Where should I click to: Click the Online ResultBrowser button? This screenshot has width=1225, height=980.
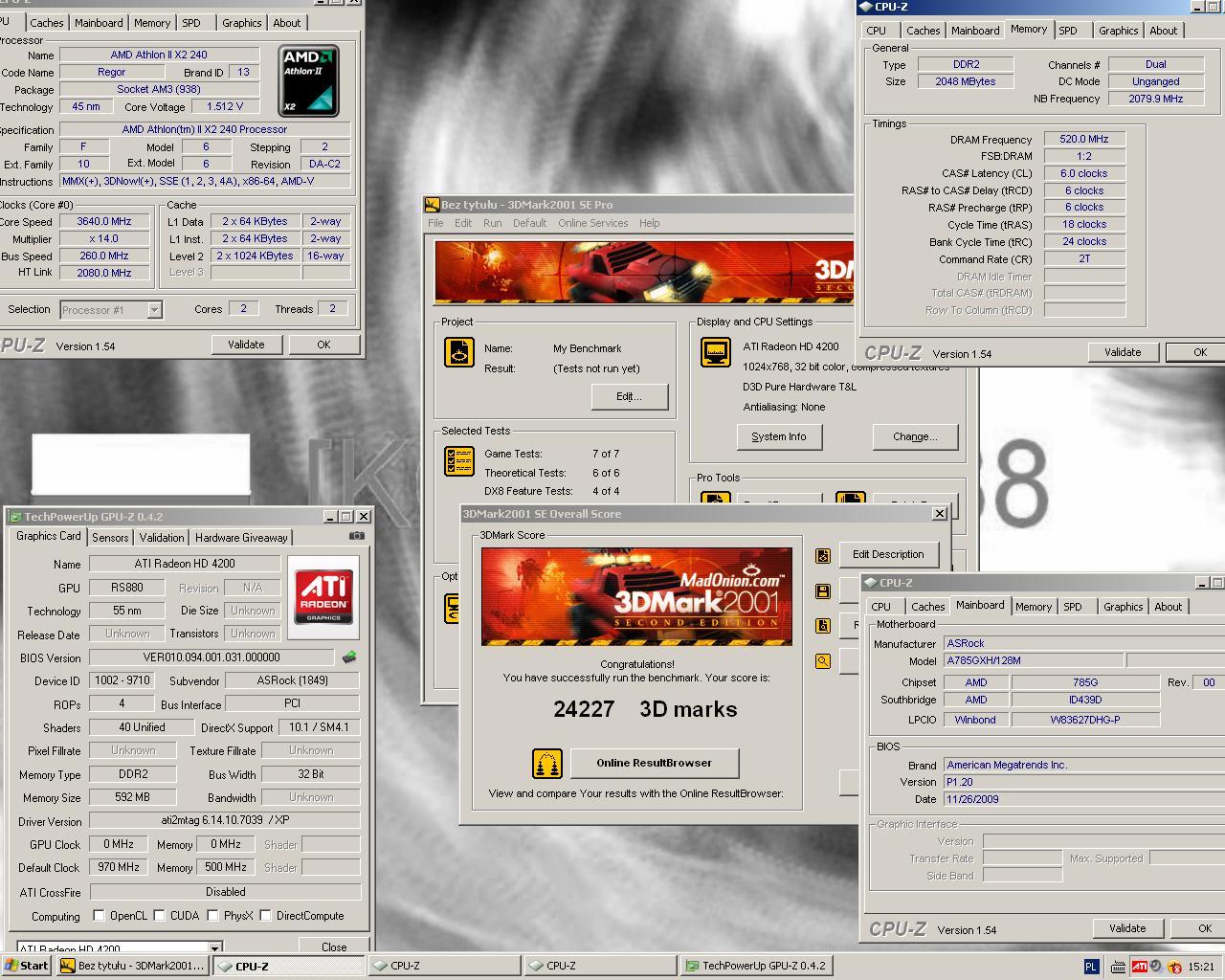(655, 763)
